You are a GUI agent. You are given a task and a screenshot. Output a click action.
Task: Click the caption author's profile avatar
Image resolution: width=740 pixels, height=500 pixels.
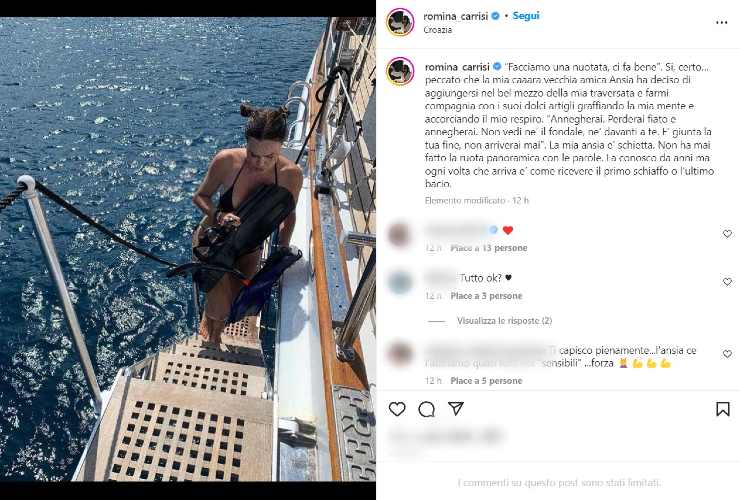(x=400, y=71)
